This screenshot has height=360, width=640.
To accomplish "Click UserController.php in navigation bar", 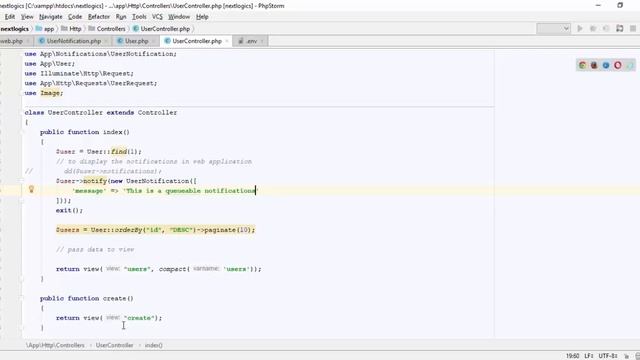I will (x=161, y=29).
